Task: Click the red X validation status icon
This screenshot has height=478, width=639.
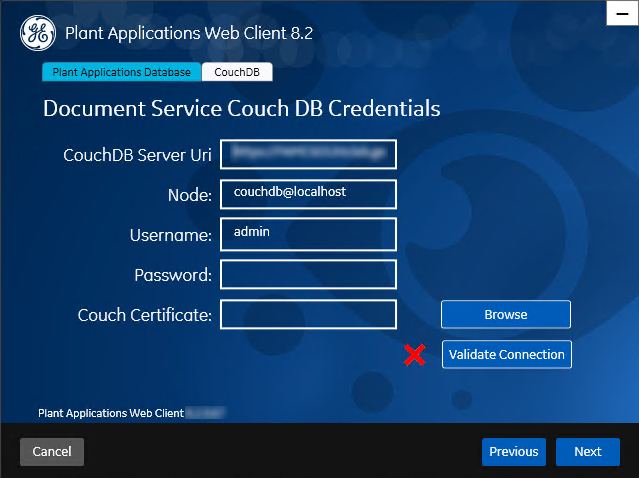Action: point(414,355)
